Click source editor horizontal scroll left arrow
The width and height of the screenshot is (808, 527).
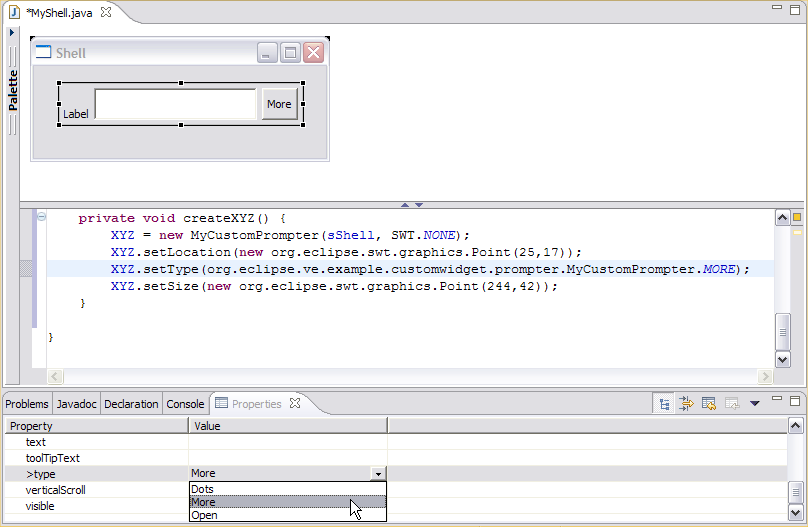[x=55, y=377]
